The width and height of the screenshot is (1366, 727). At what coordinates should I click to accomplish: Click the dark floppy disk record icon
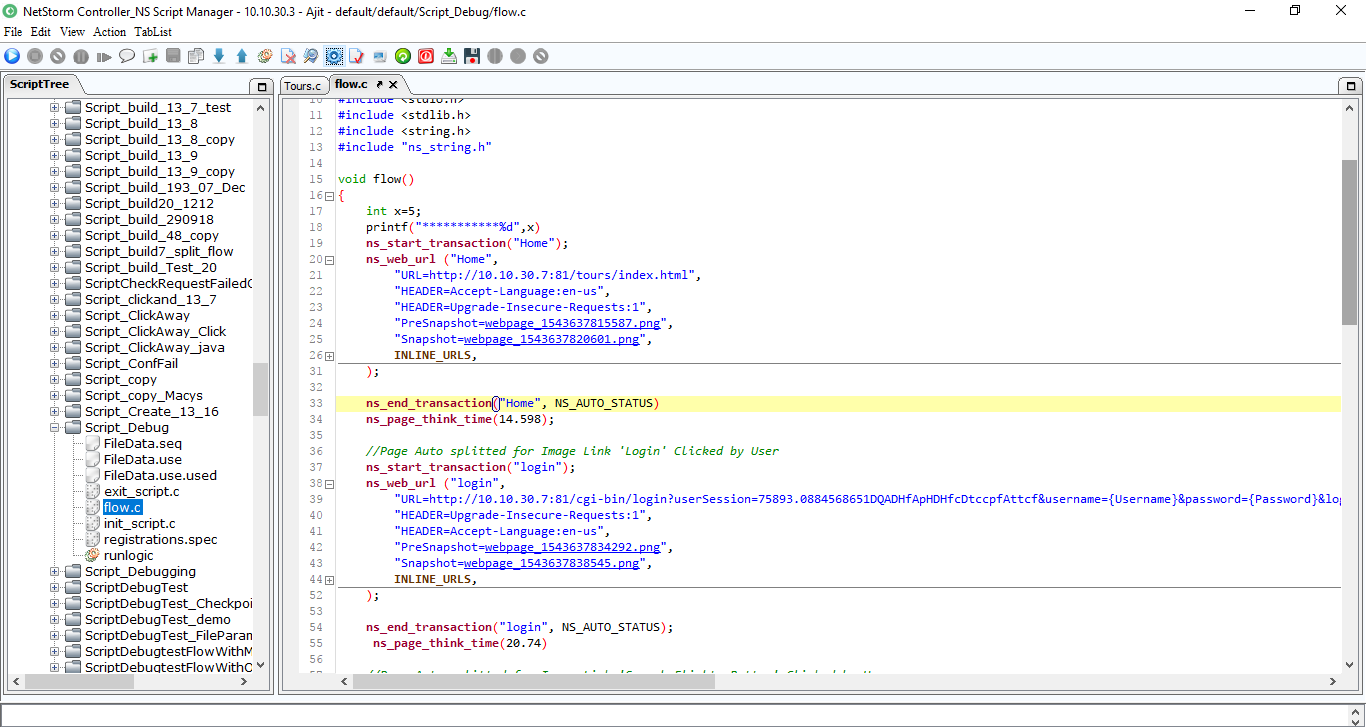tap(472, 56)
